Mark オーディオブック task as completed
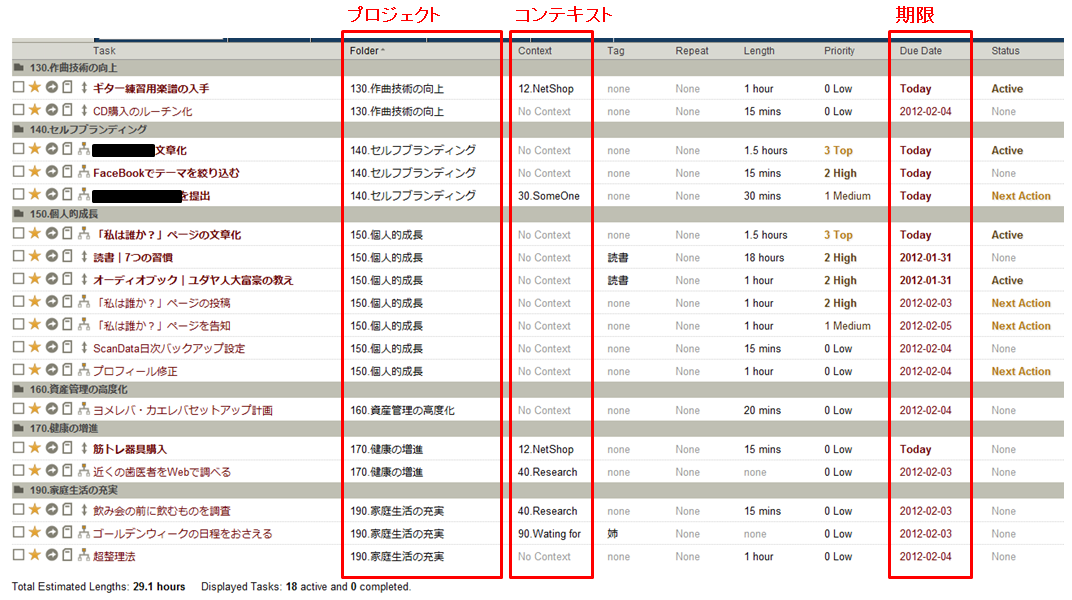The width and height of the screenshot is (1072, 600). [19, 280]
